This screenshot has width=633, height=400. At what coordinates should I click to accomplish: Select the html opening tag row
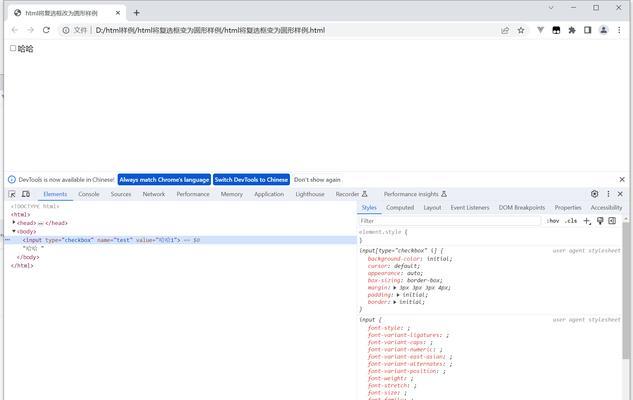click(20, 214)
